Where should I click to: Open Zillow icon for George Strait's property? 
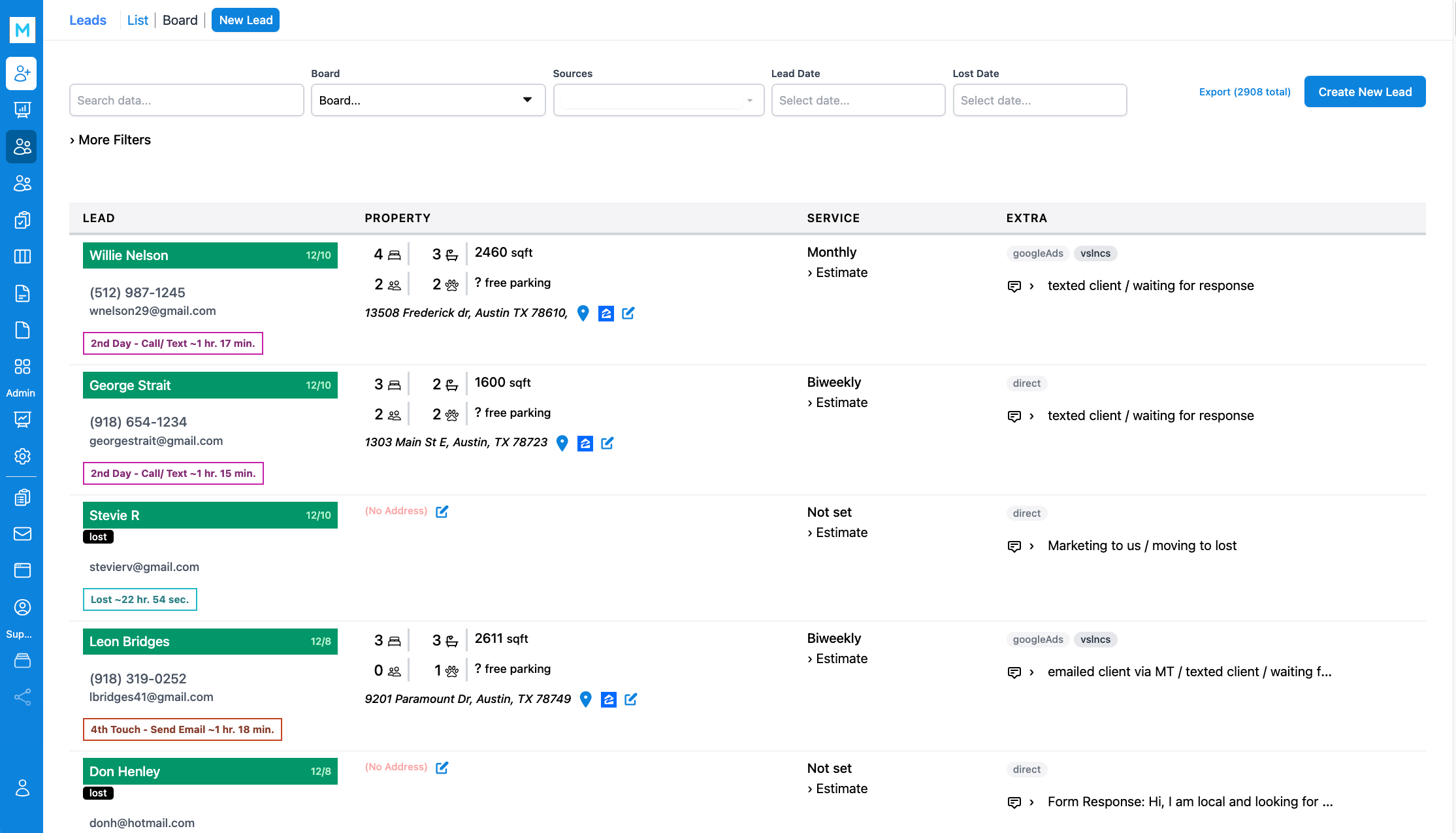[585, 444]
